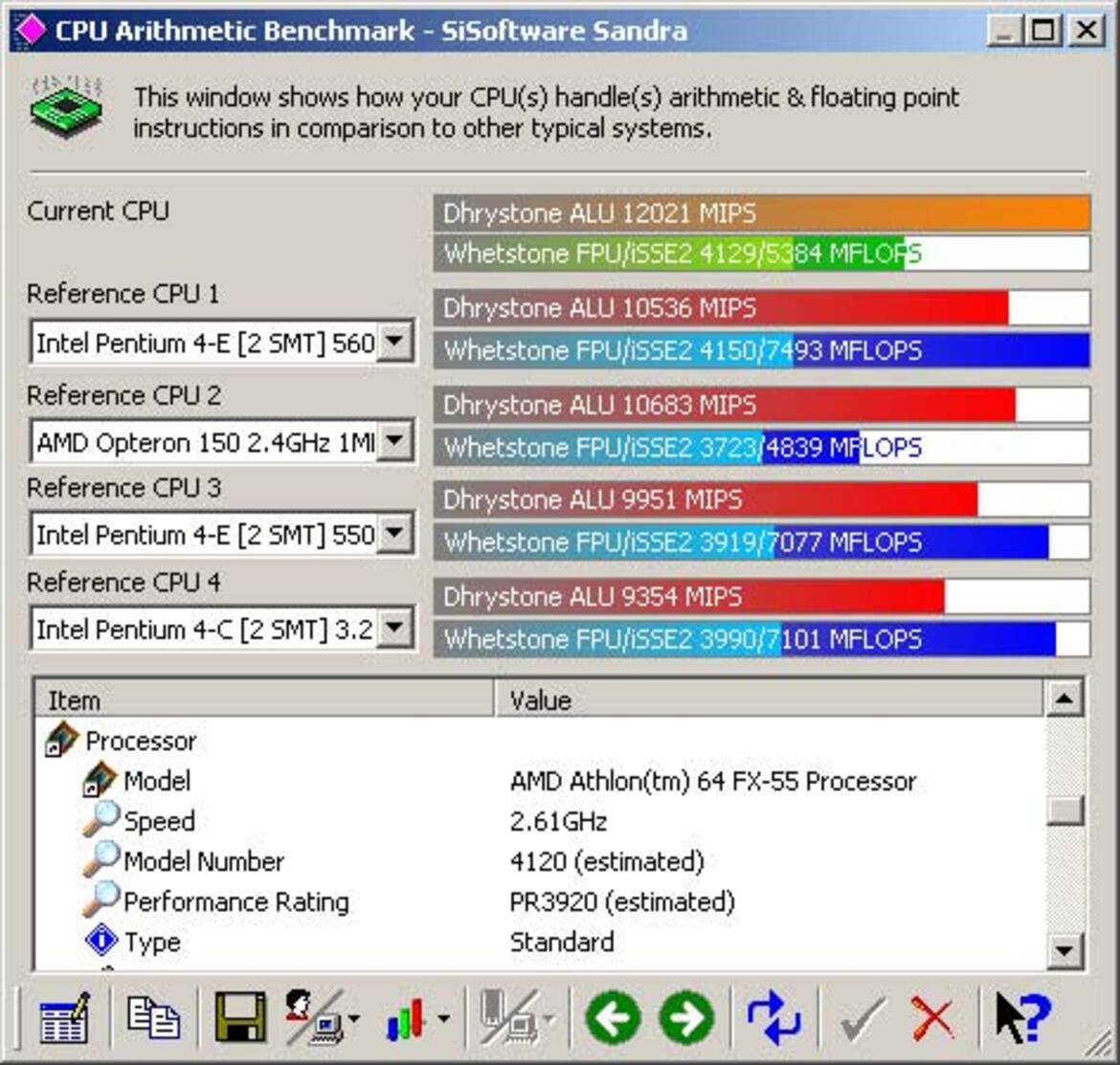Click the Standard type value
Screen dimensions: 1120x1065
pyautogui.click(x=562, y=943)
